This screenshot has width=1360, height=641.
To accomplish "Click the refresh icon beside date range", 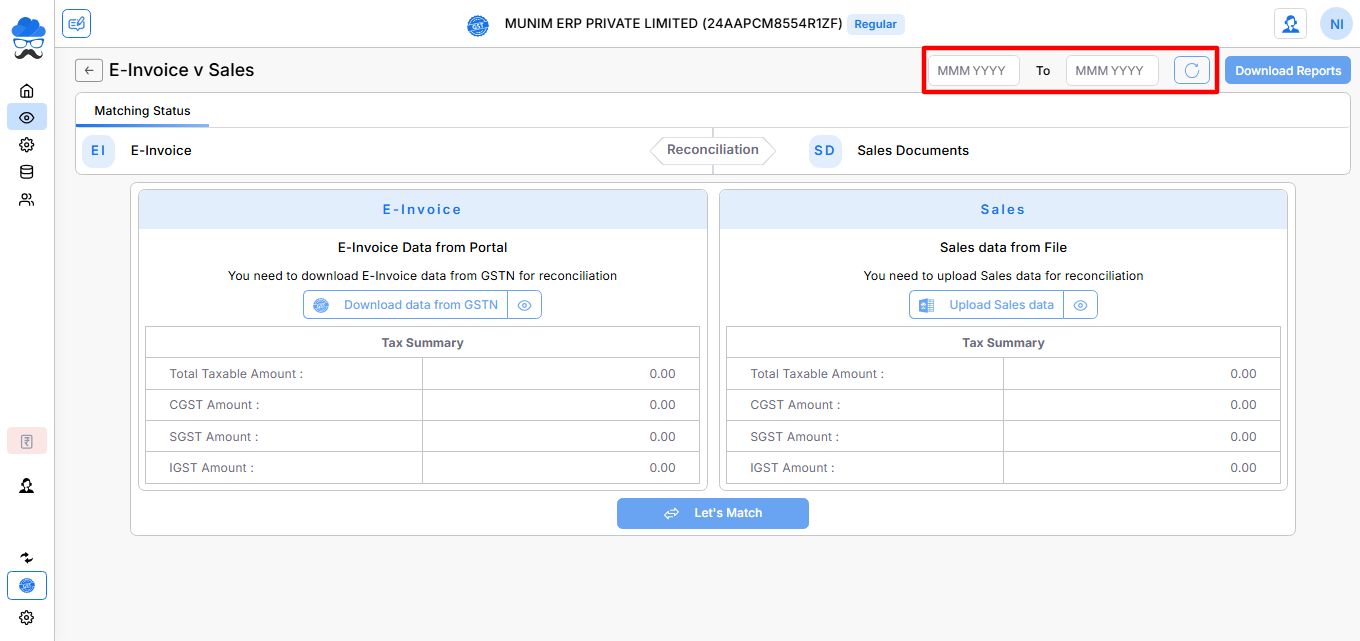I will pyautogui.click(x=1192, y=71).
